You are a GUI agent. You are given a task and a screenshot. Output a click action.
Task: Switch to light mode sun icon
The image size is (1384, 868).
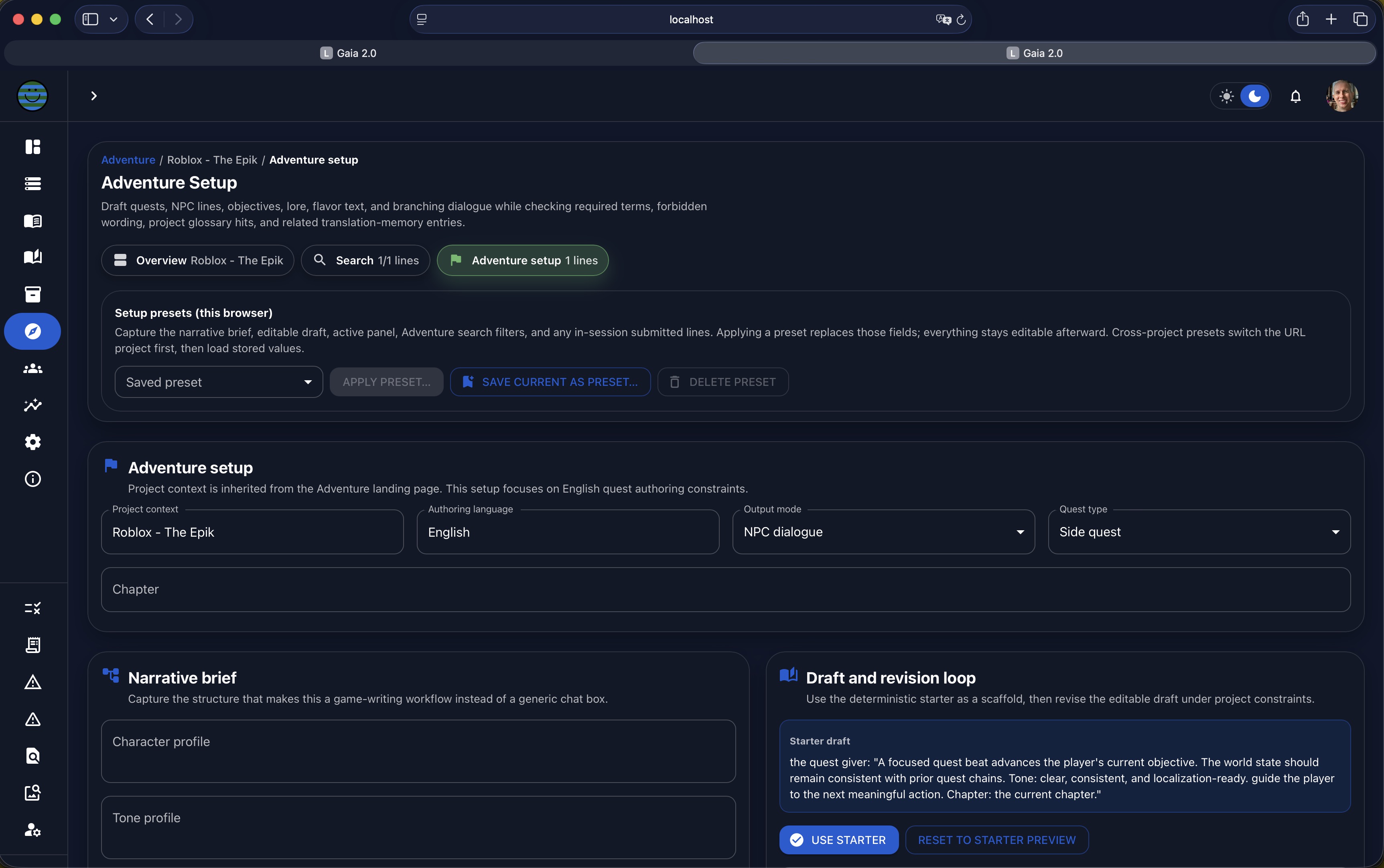pos(1227,96)
